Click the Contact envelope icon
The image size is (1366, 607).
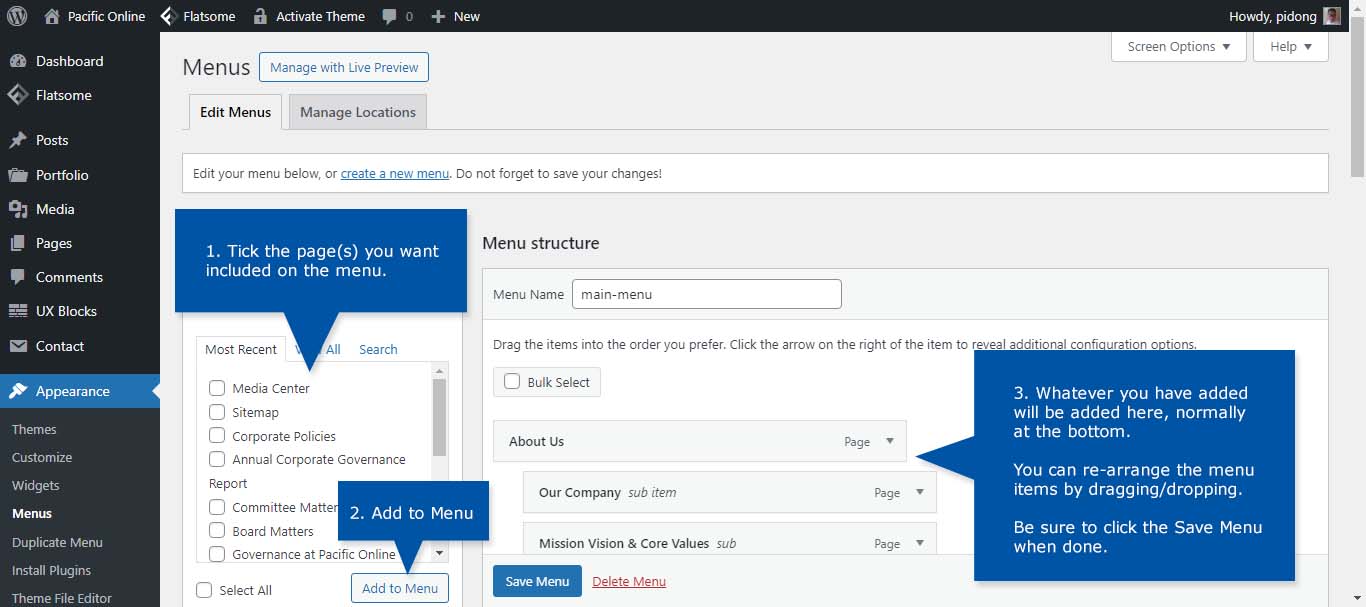click(x=18, y=346)
